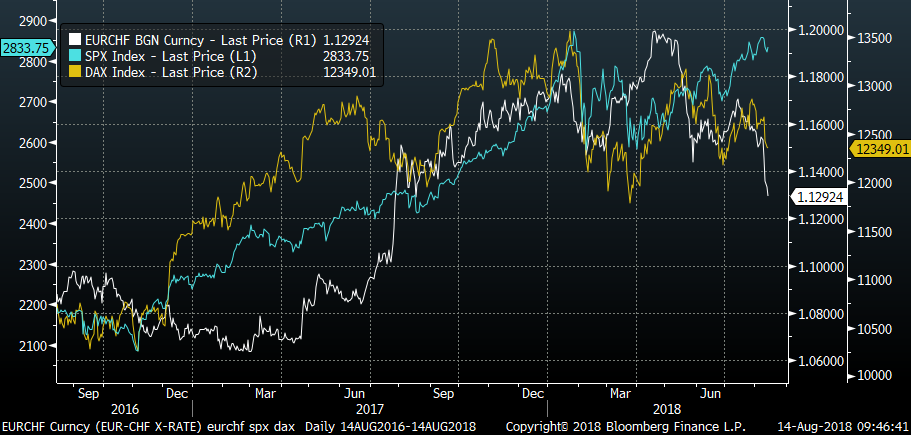
Task: Click 'Daily 14AUG2016-14AUG2018' date range text
Action: pyautogui.click(x=390, y=427)
